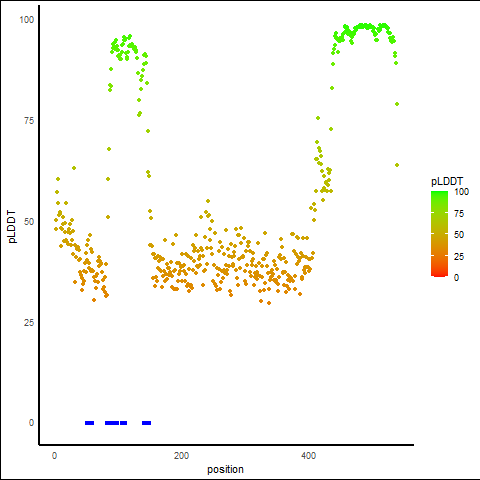Click the x-axis title position

point(225,470)
